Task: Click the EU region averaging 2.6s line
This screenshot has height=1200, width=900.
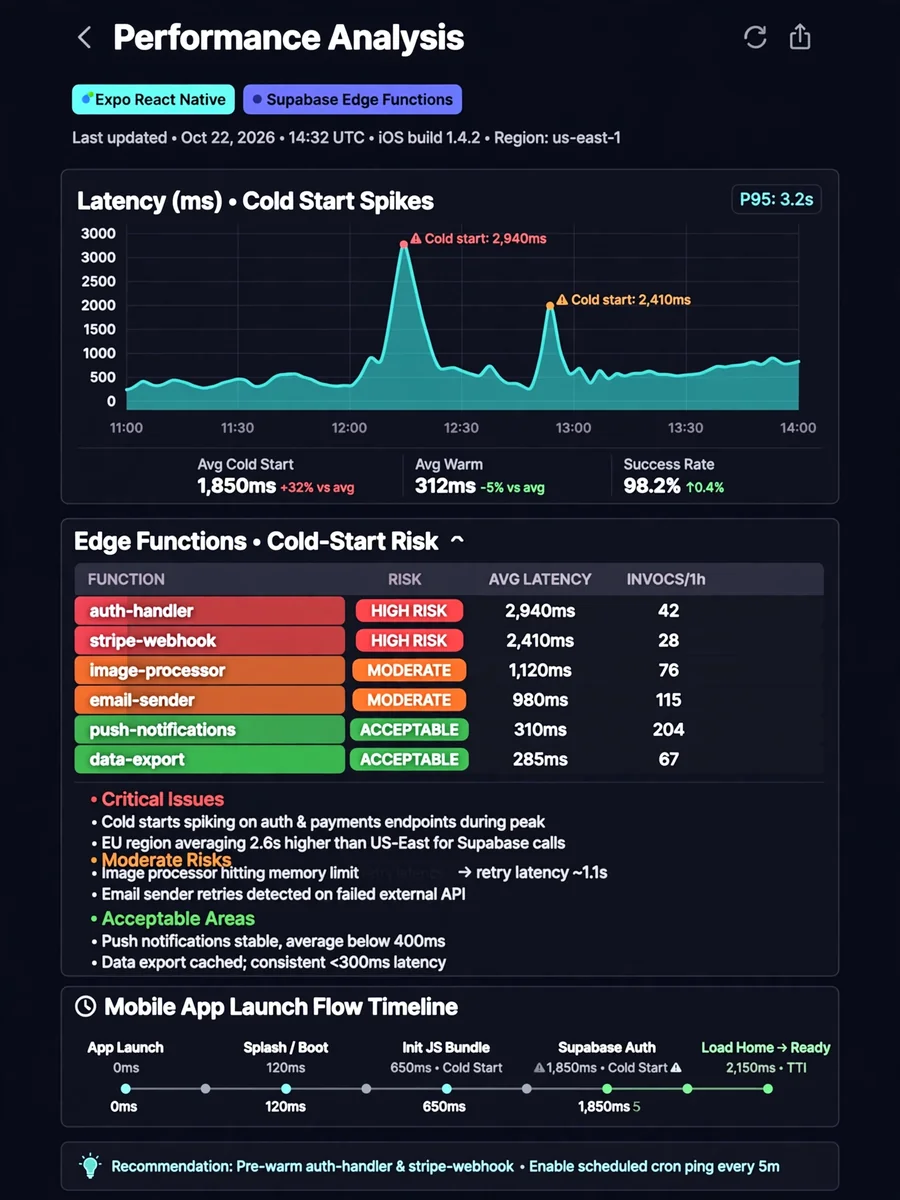Action: coord(333,843)
